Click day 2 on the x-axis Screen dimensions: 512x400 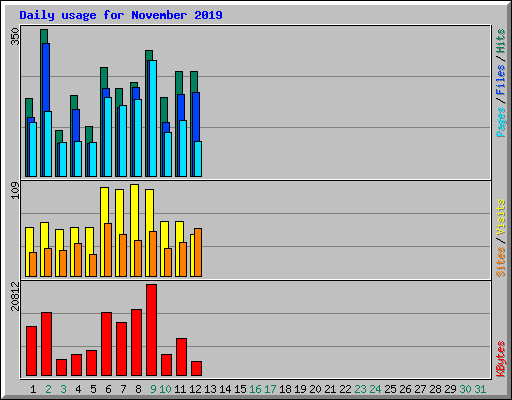tap(48, 389)
